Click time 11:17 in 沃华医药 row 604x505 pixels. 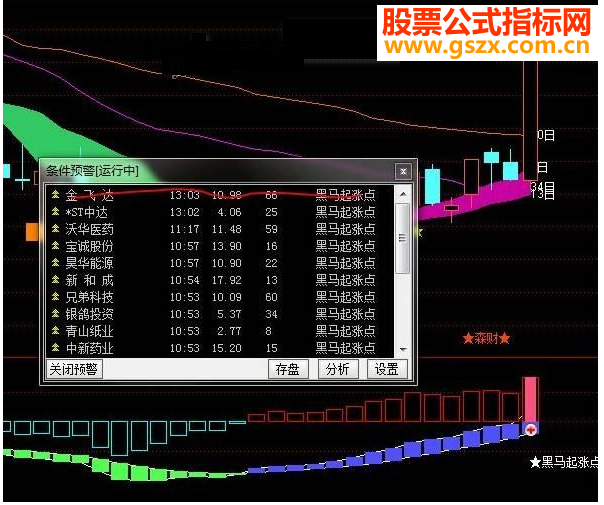(185, 230)
